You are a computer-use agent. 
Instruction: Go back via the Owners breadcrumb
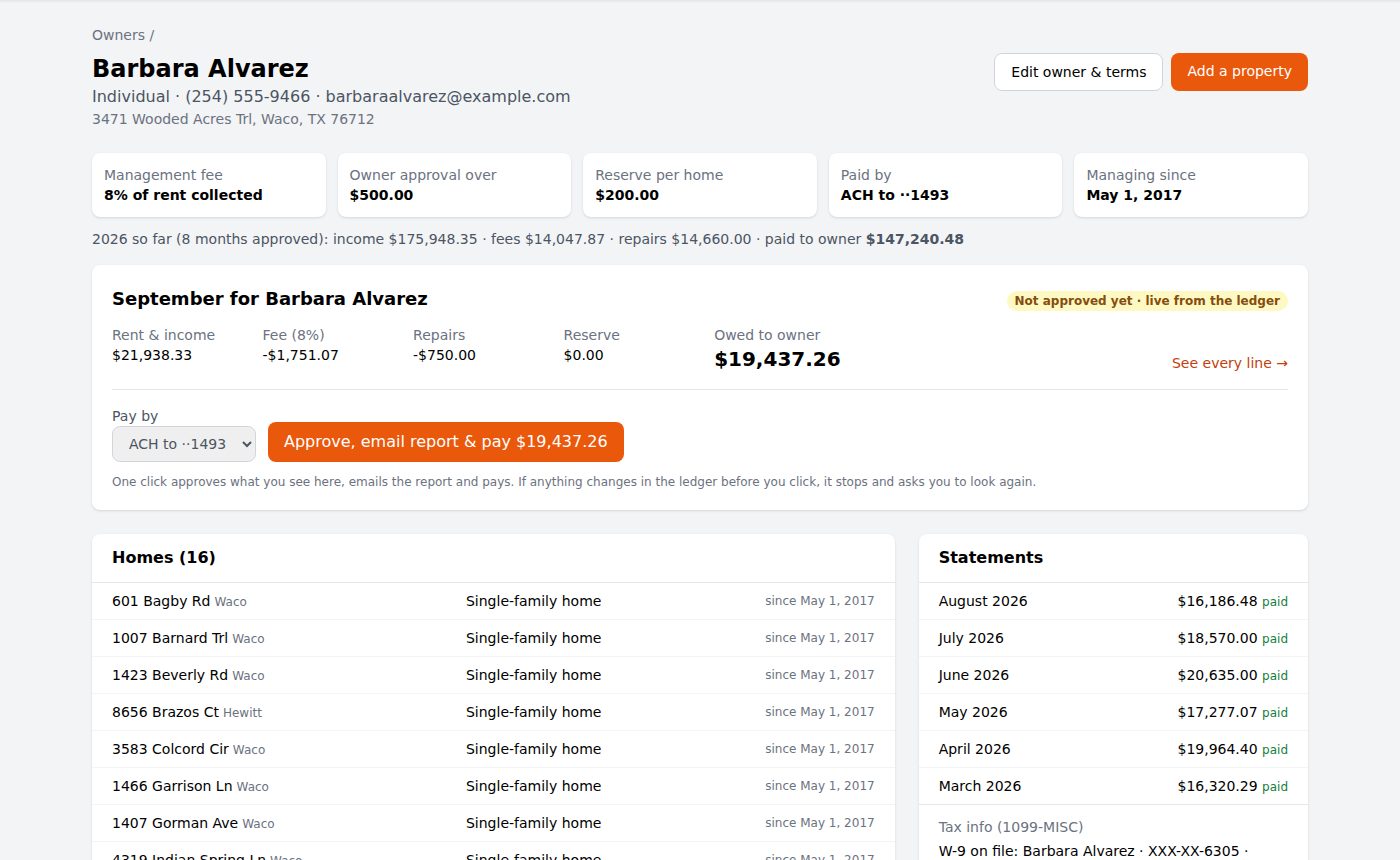tap(119, 35)
